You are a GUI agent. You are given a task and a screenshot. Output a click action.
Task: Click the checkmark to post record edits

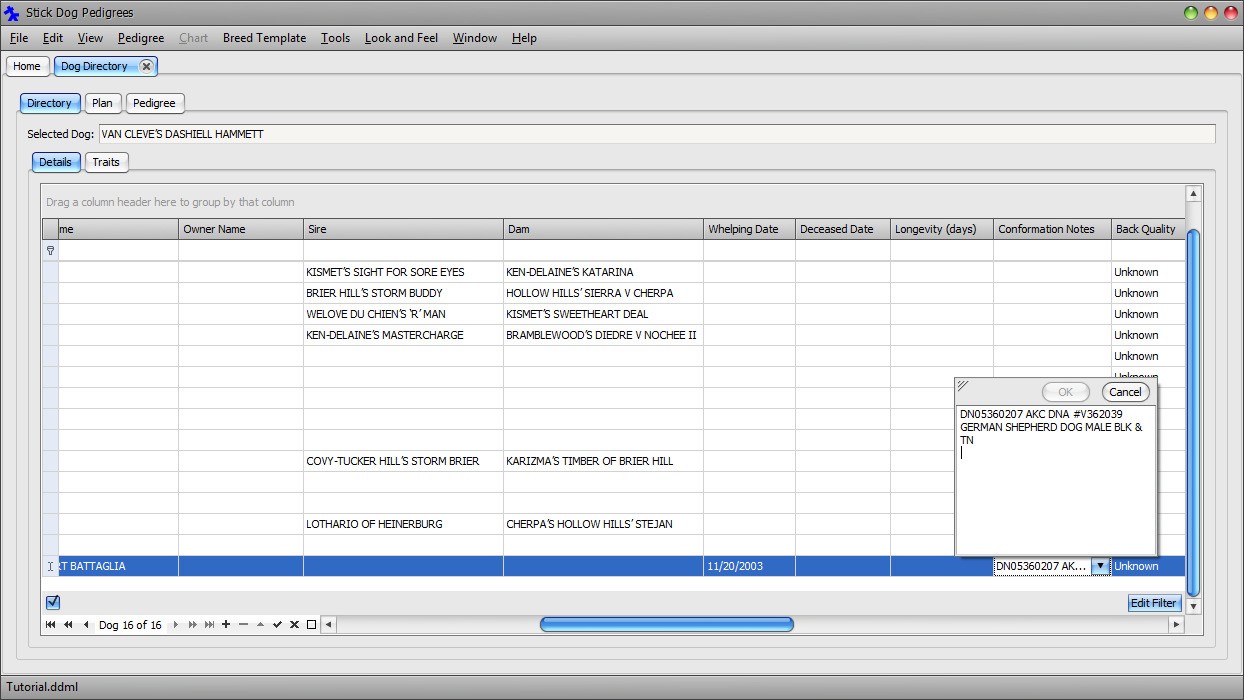pyautogui.click(x=277, y=625)
